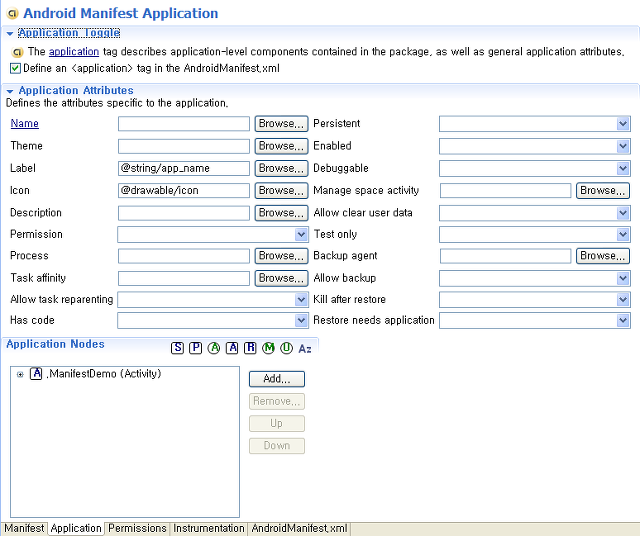This screenshot has width=640, height=536.
Task: Click into the Process input field
Action: click(184, 256)
